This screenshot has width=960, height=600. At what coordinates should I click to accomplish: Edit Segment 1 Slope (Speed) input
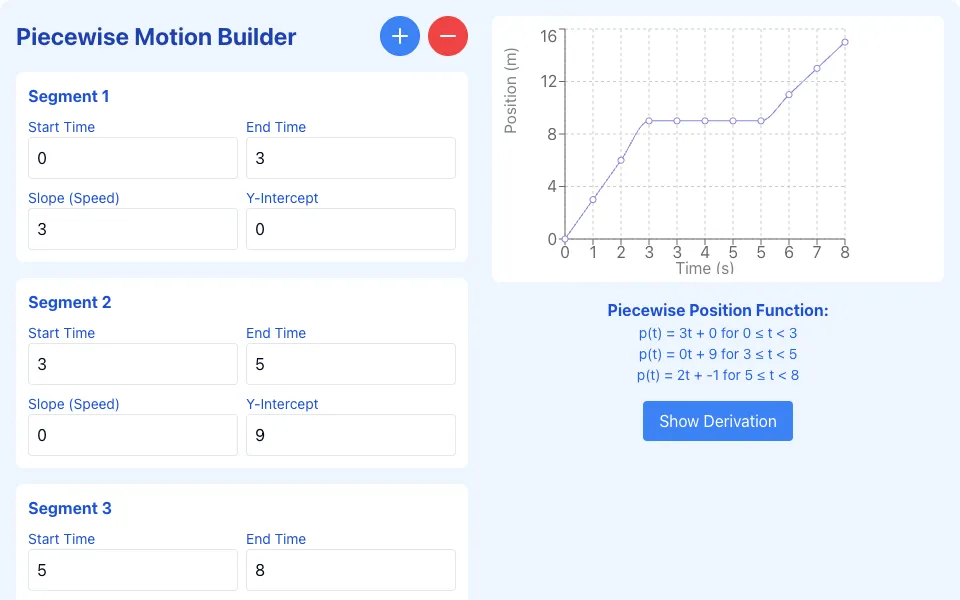point(133,229)
